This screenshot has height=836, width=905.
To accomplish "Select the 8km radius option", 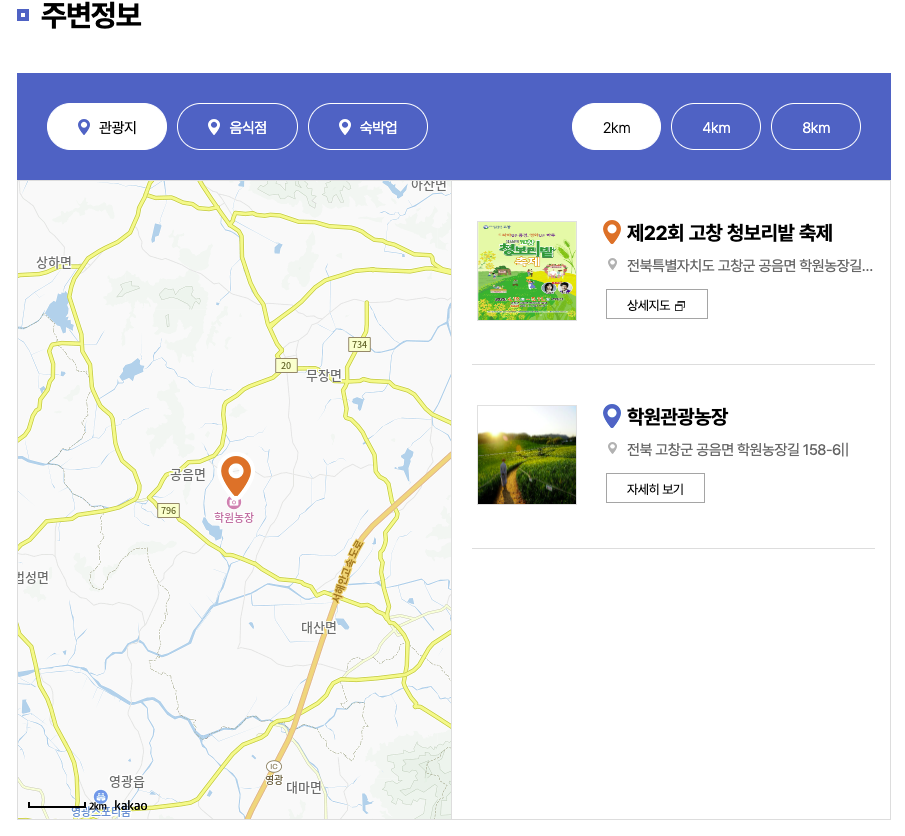I will [x=816, y=126].
